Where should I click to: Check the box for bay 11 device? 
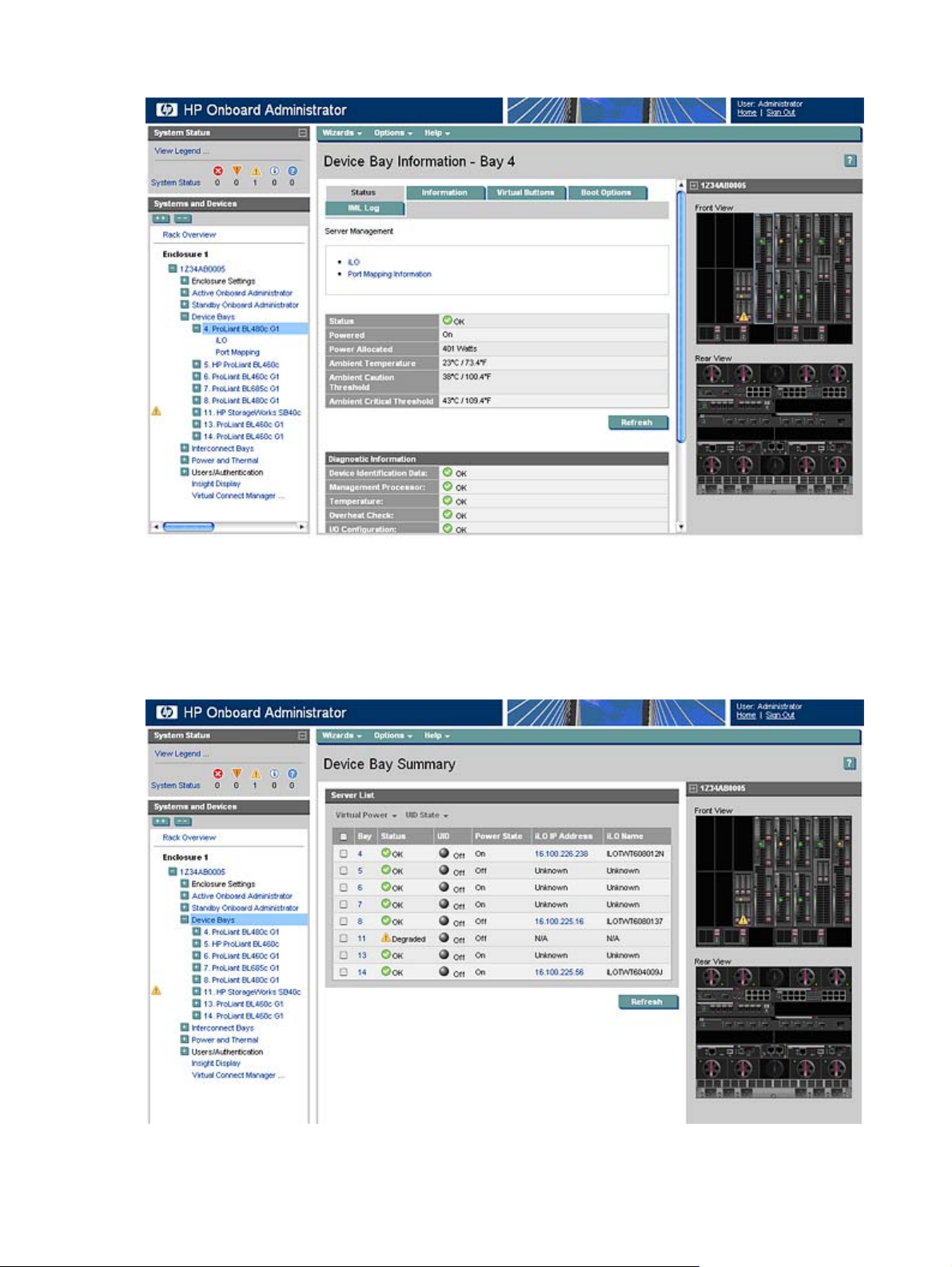pyautogui.click(x=344, y=938)
